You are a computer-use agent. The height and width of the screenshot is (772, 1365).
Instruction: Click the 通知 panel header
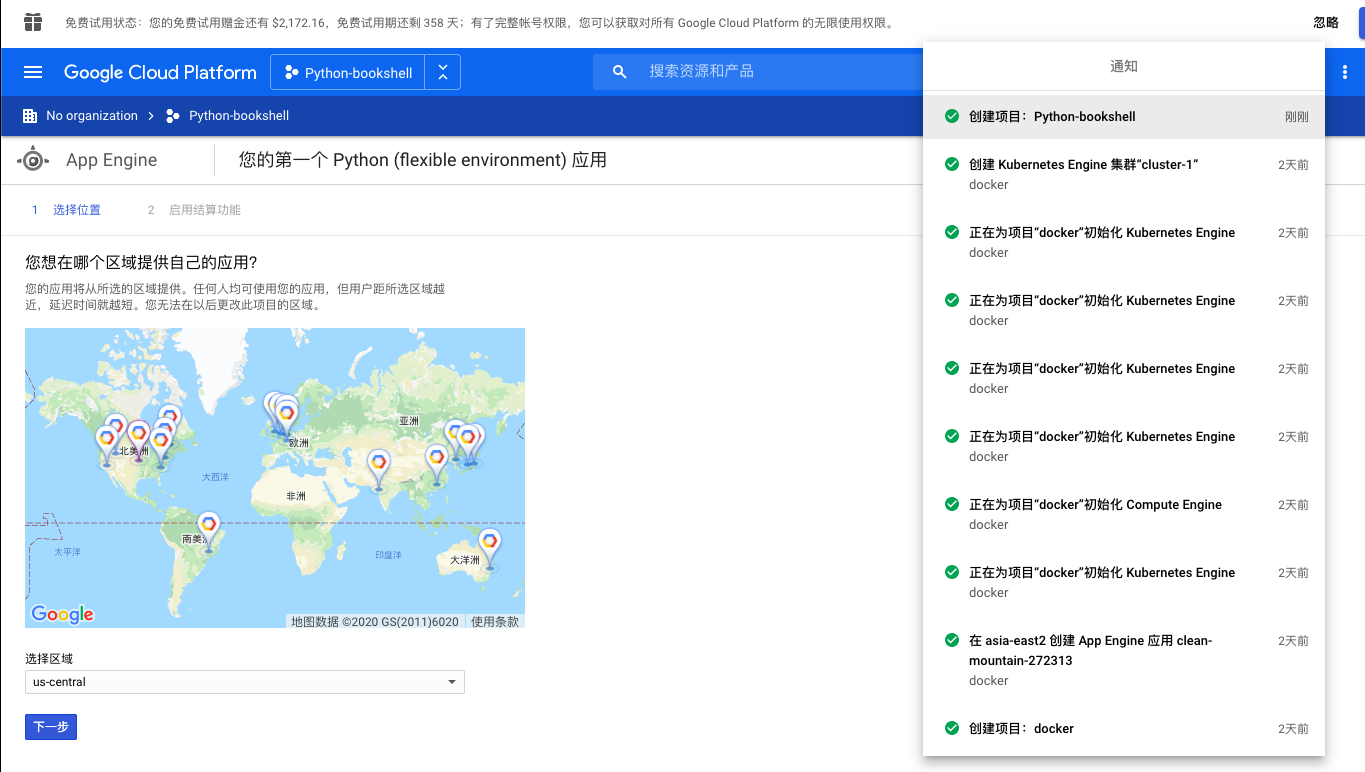pyautogui.click(x=1124, y=66)
